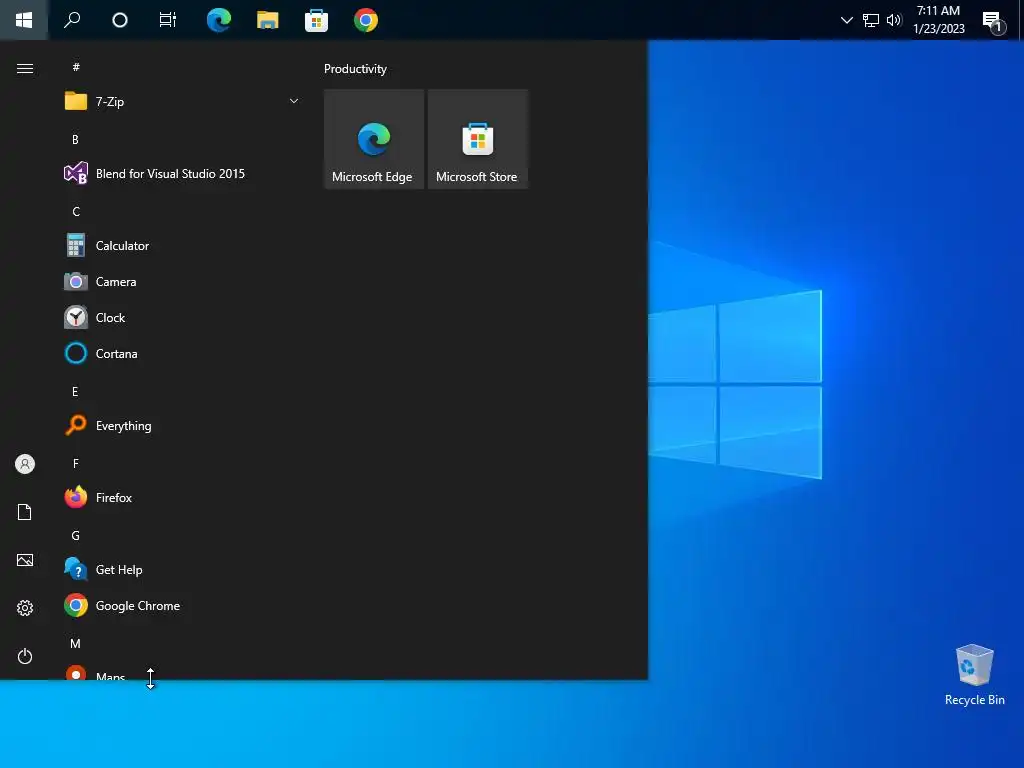Viewport: 1024px width, 768px height.
Task: Click the F letter header
Action: (76, 464)
